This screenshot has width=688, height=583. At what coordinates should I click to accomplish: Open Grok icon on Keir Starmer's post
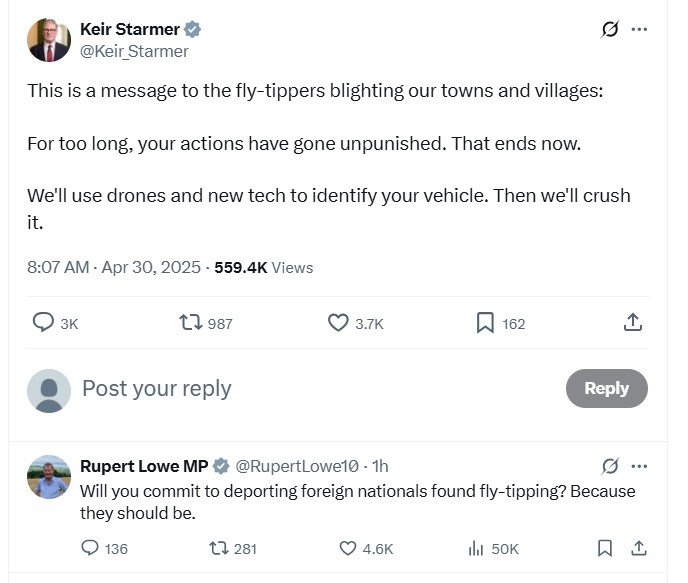click(x=610, y=29)
